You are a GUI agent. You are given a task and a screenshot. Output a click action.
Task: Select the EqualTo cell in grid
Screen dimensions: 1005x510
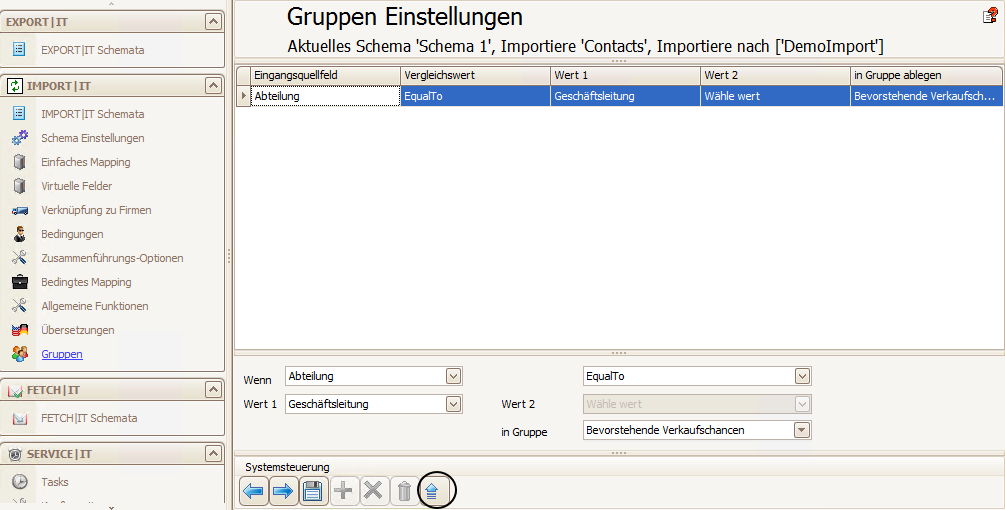tap(476, 96)
